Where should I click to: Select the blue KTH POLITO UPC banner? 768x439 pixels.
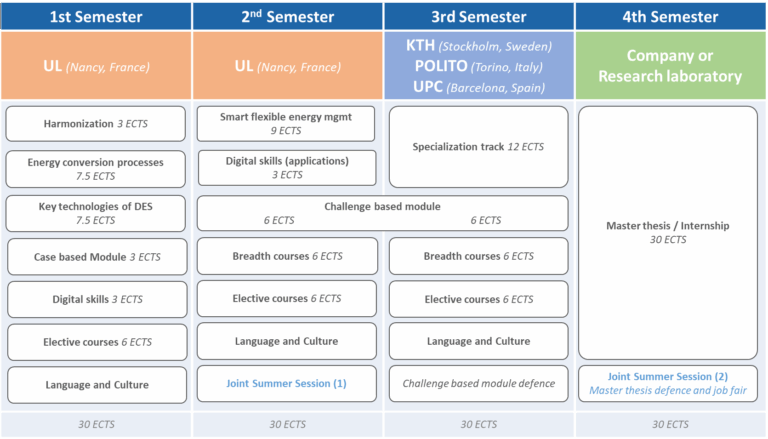[x=478, y=65]
